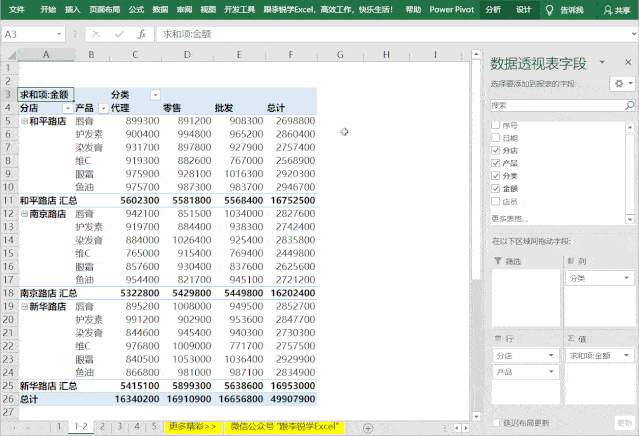
Task: Open the 分类 column filter dropdown
Action: point(155,94)
